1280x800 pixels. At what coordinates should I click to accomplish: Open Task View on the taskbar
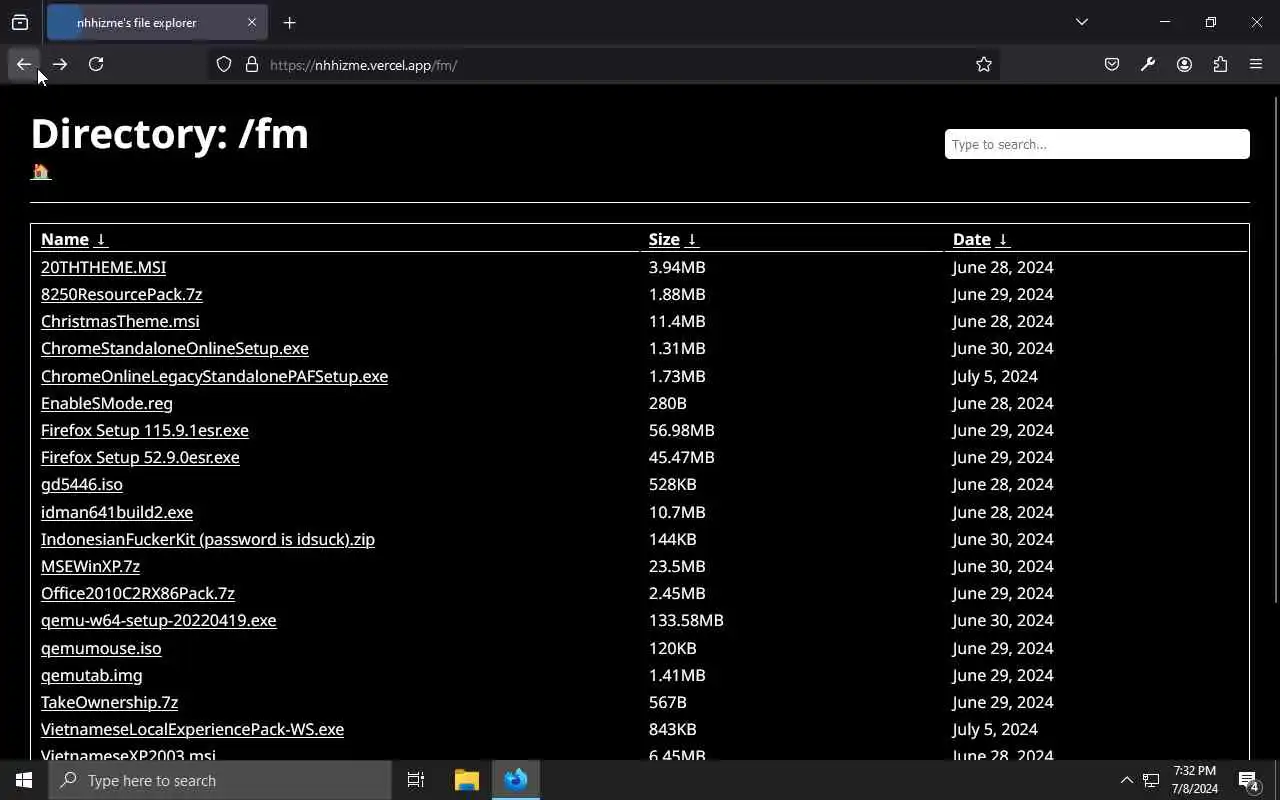pyautogui.click(x=416, y=780)
